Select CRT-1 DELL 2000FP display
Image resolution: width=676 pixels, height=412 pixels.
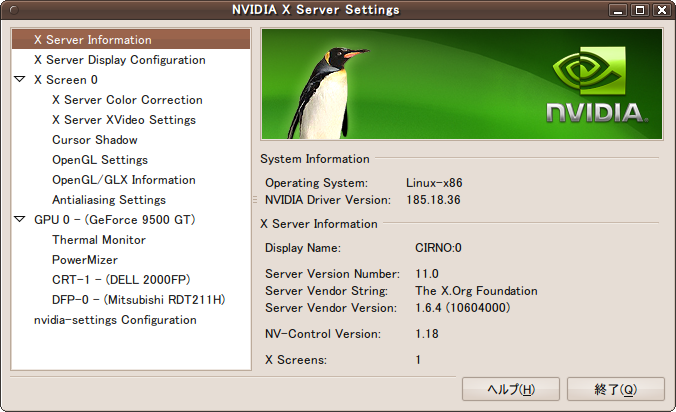pos(121,280)
